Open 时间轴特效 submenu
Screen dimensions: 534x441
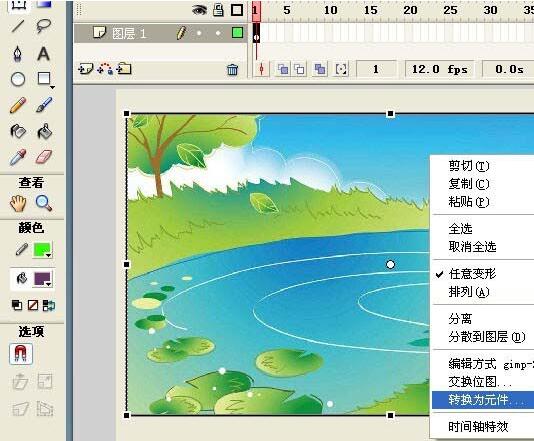(478, 426)
